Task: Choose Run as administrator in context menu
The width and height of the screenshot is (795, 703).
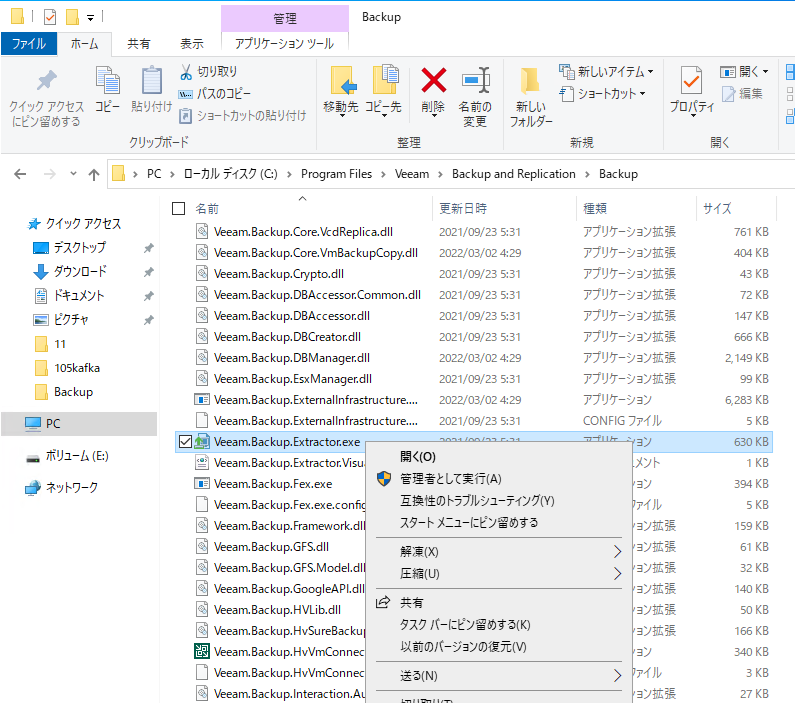Action: (451, 478)
